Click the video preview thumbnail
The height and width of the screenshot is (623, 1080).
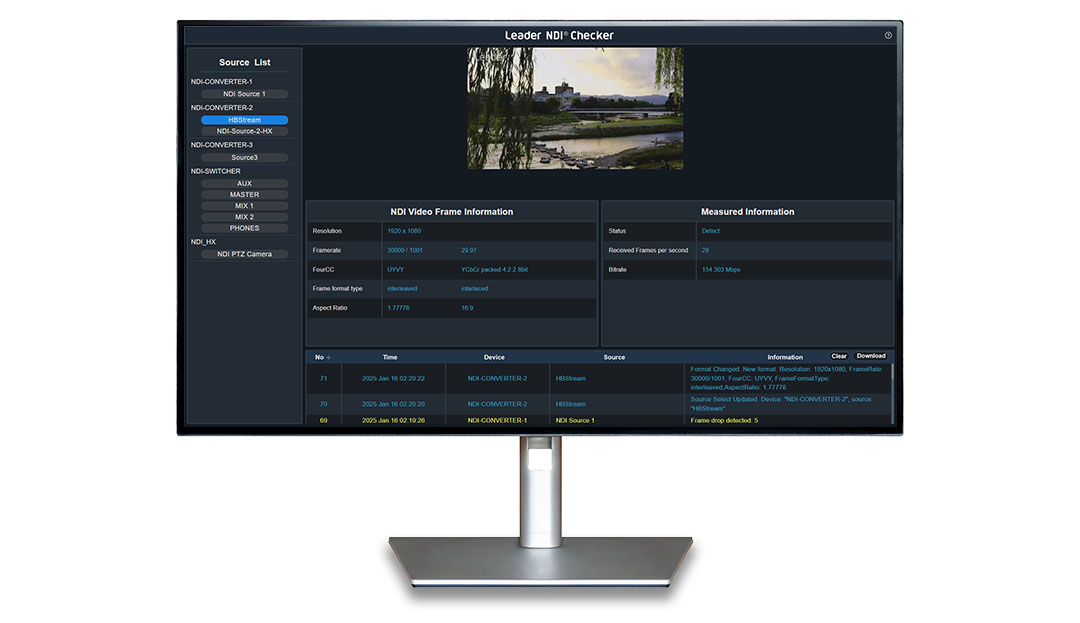coord(575,108)
